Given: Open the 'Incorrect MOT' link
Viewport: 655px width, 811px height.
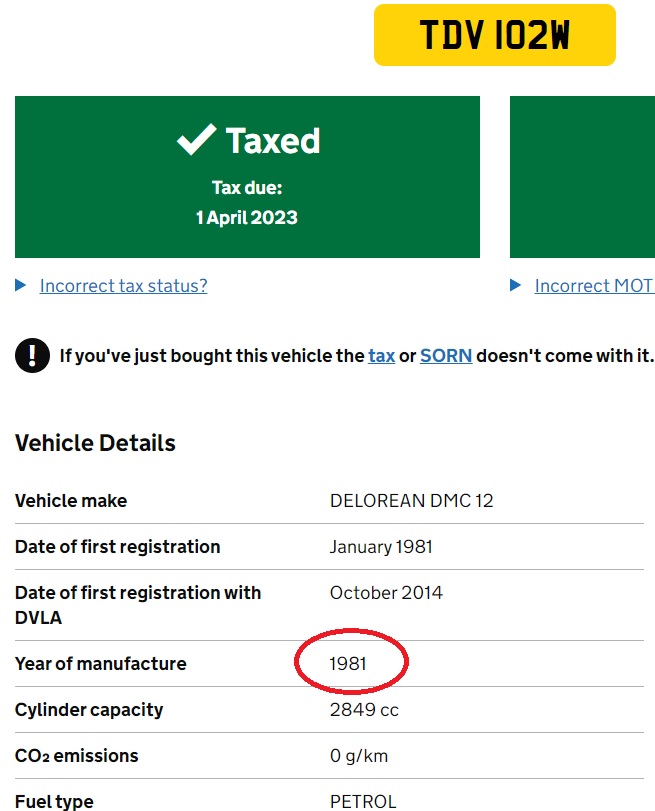Looking at the screenshot, I should click(x=594, y=286).
